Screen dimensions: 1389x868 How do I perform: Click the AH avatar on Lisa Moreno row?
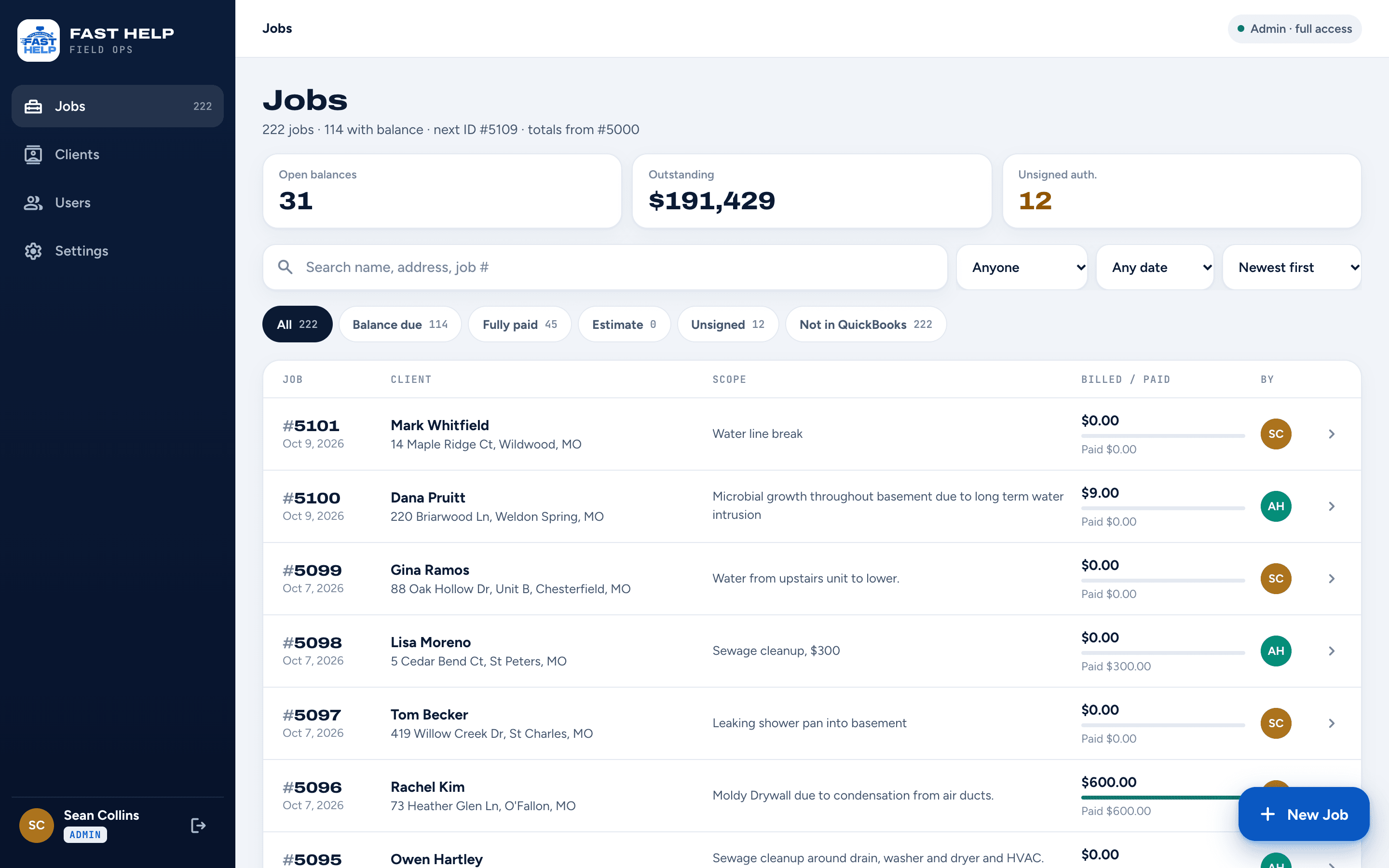coord(1276,651)
